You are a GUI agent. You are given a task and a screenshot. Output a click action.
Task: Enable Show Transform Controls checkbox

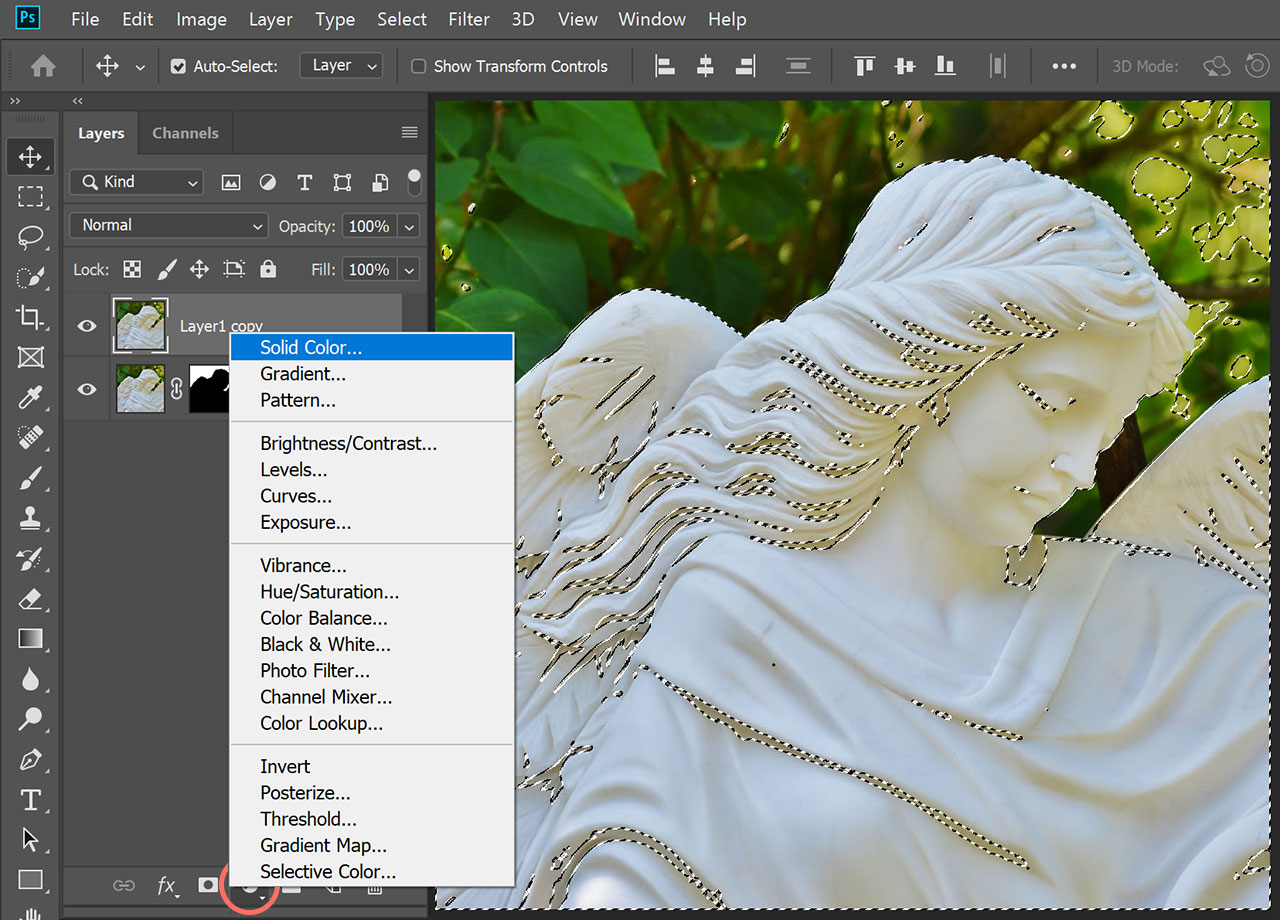(418, 66)
